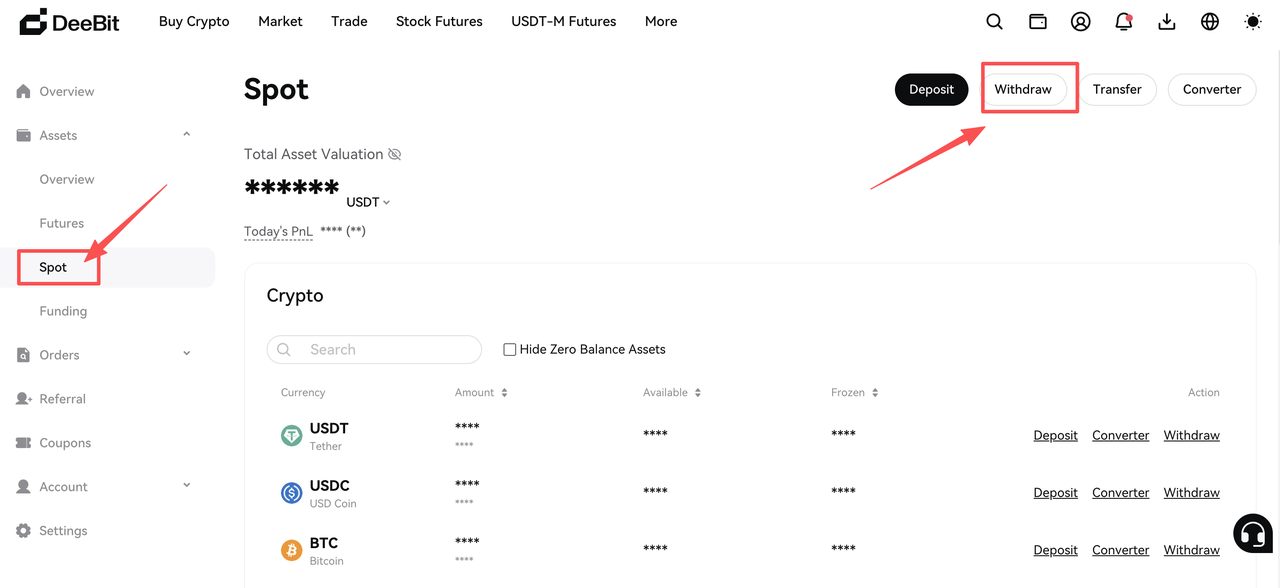Image resolution: width=1280 pixels, height=588 pixels.
Task: Open the More menu
Action: pos(661,21)
